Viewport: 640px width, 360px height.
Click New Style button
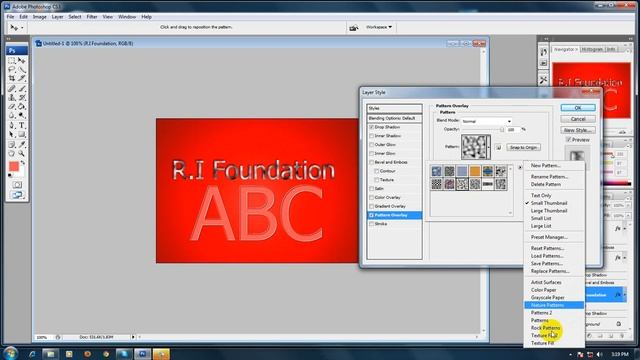(x=578, y=130)
